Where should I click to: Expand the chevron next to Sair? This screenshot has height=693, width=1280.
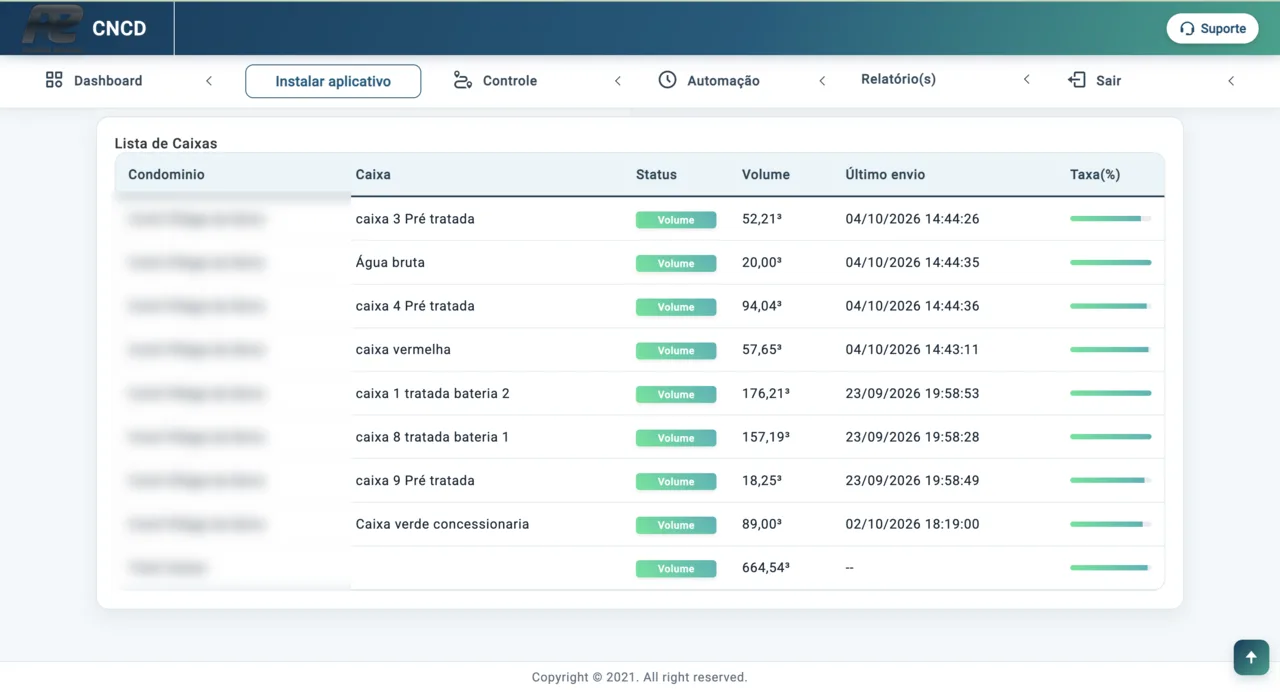tap(1231, 81)
